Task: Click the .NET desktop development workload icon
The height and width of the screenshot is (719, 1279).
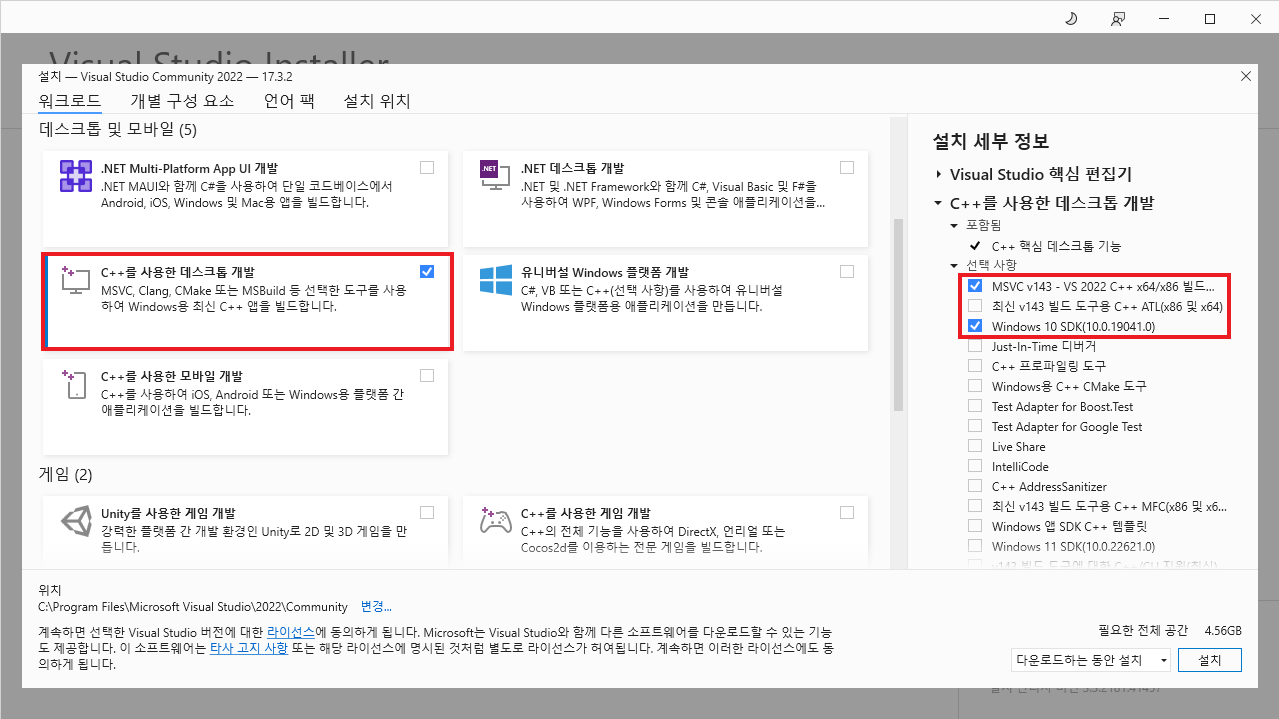Action: [x=490, y=173]
